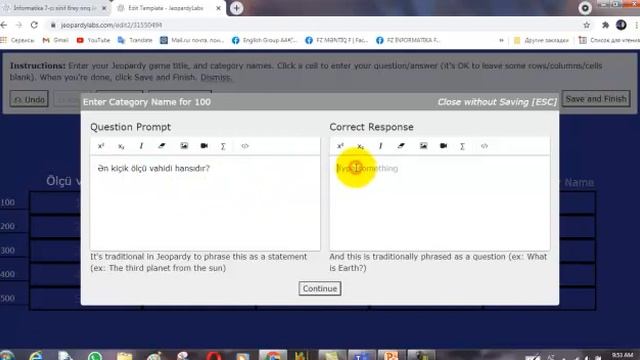Screen dimensions: 640x360
Task: Click the Undo button
Action: point(29,99)
